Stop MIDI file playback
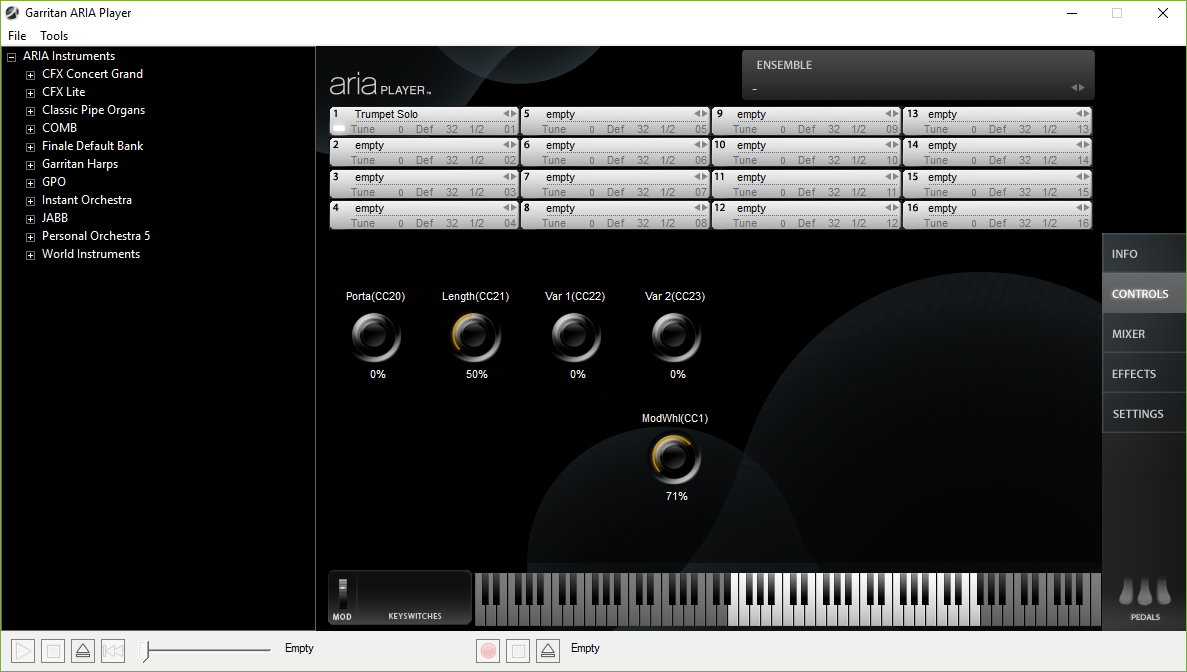This screenshot has height=672, width=1187. (x=53, y=651)
